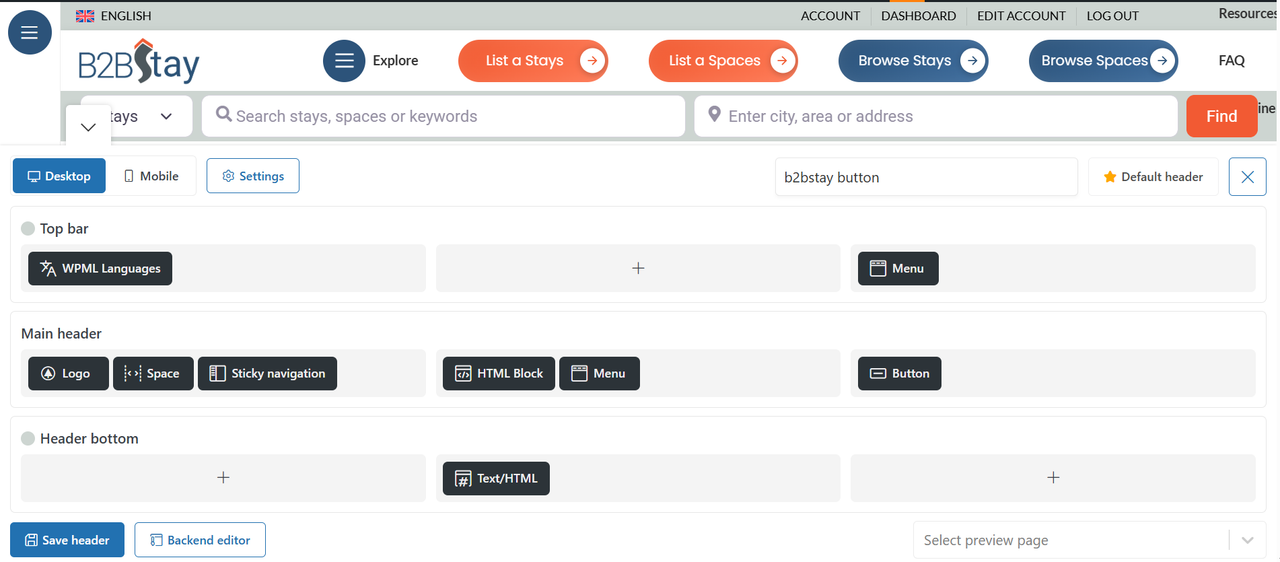This screenshot has width=1280, height=562.
Task: Set as Default header
Action: [1153, 177]
